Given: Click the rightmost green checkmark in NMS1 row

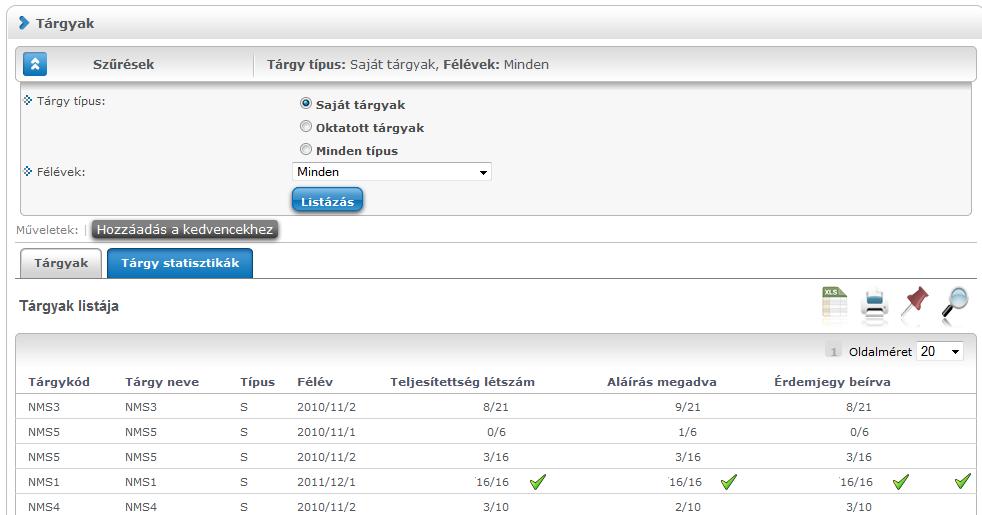Looking at the screenshot, I should click(x=963, y=481).
